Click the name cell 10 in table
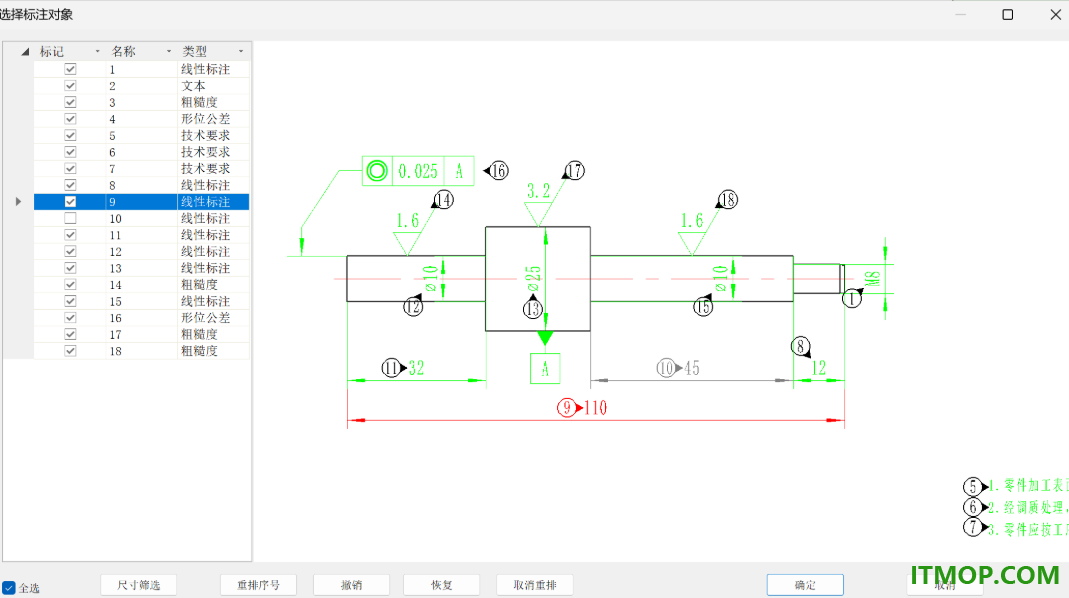The width and height of the screenshot is (1069, 598). [141, 218]
